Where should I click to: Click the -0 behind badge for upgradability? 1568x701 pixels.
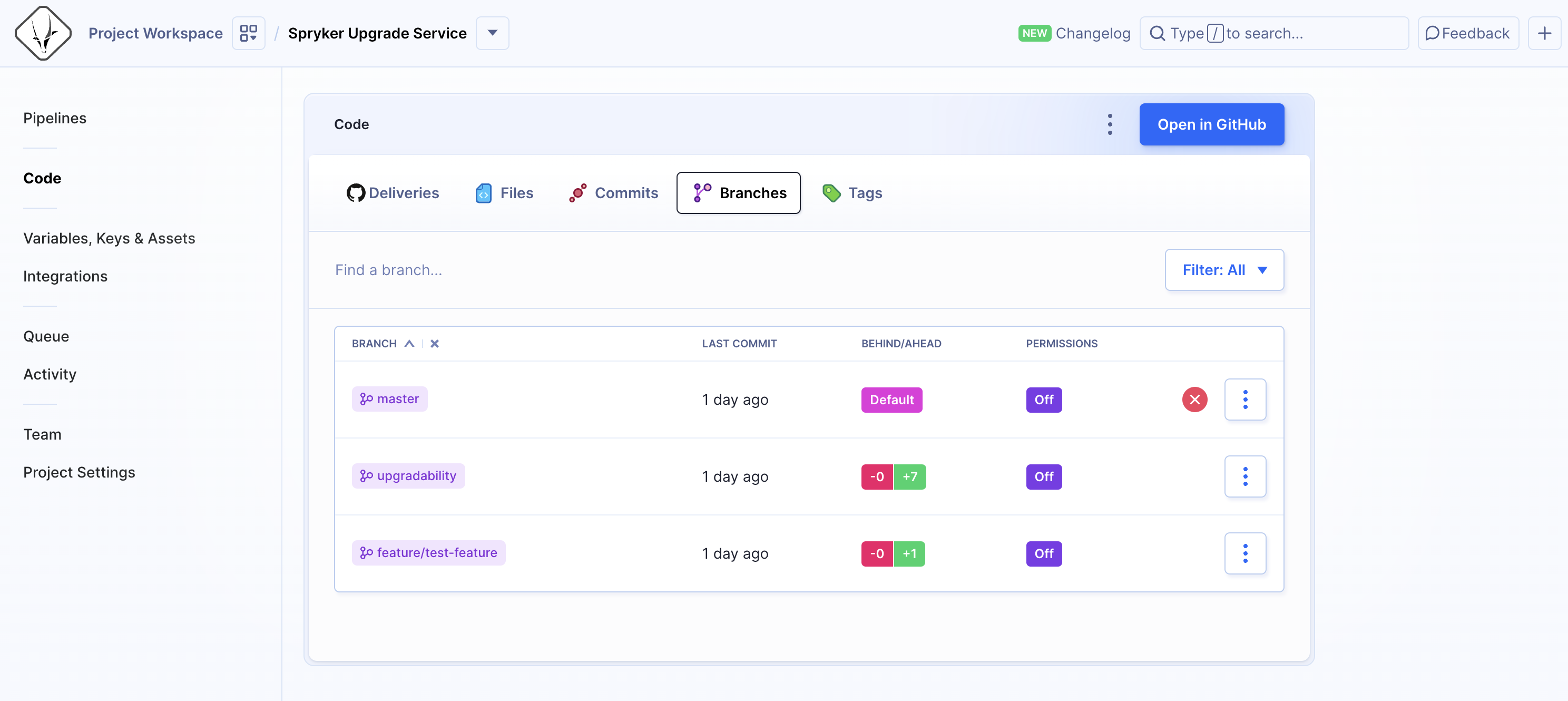pyautogui.click(x=877, y=477)
